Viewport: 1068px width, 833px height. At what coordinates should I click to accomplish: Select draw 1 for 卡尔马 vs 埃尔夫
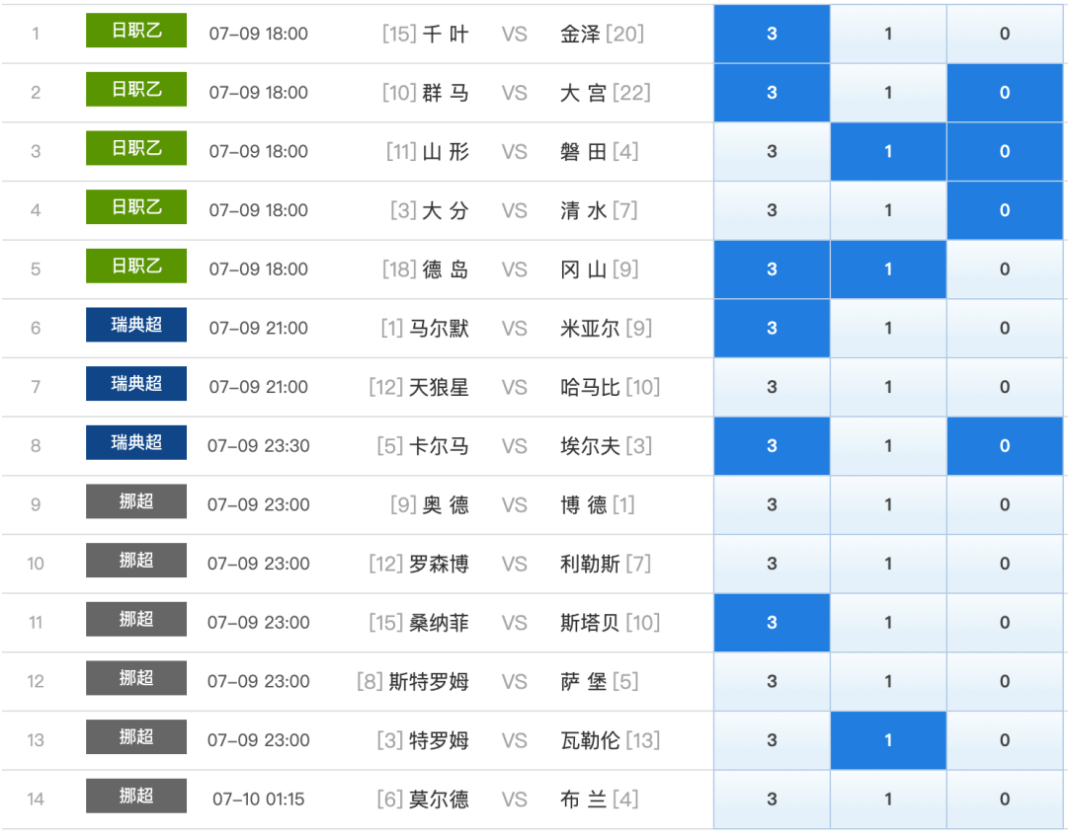[888, 446]
